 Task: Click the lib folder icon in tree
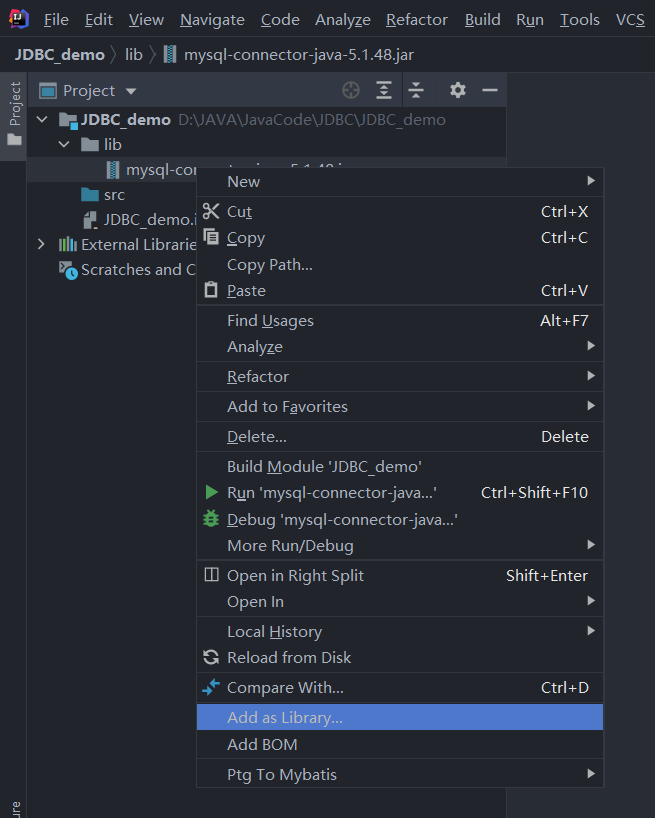point(90,145)
